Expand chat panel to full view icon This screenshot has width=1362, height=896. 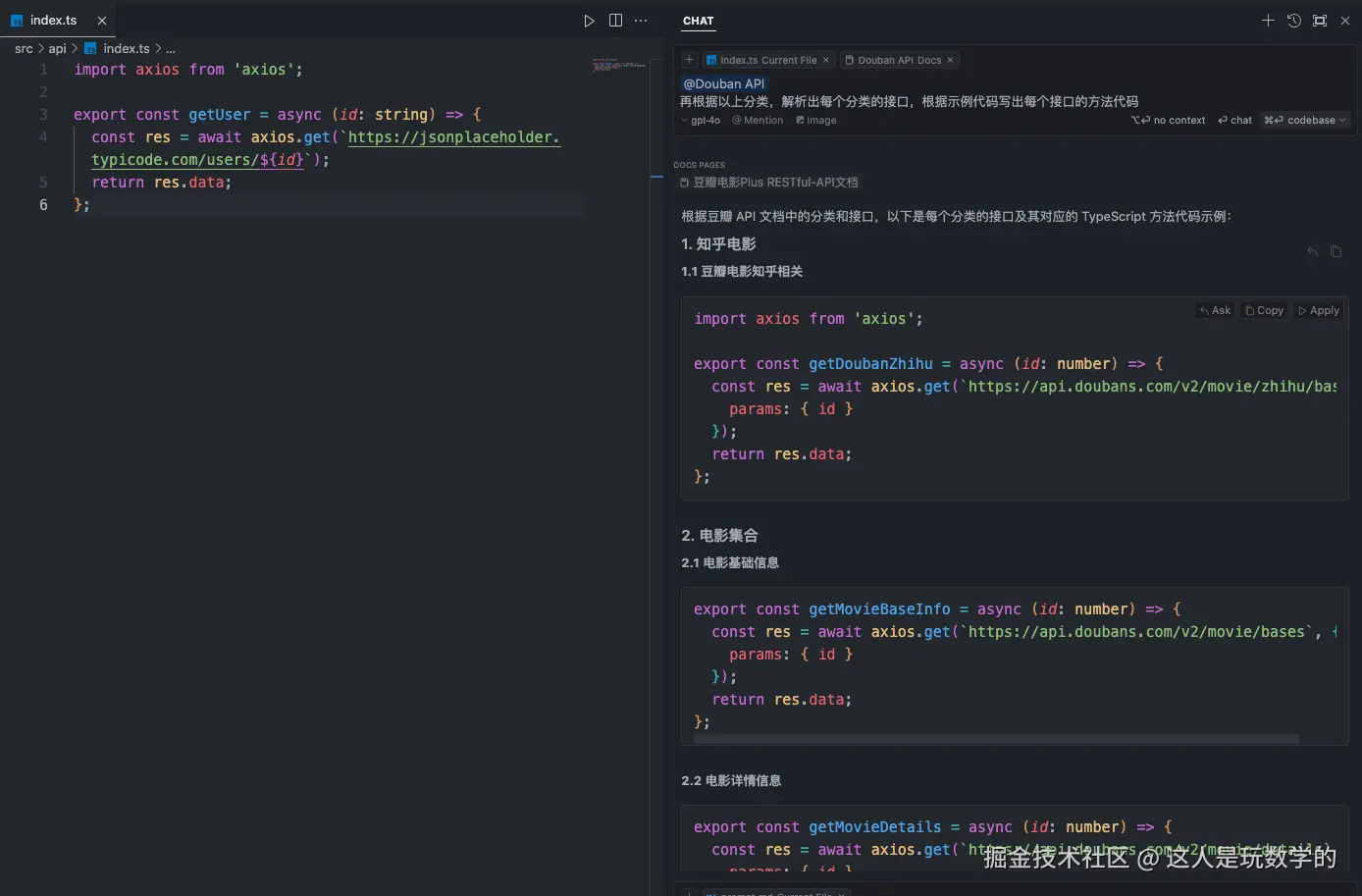1320,21
